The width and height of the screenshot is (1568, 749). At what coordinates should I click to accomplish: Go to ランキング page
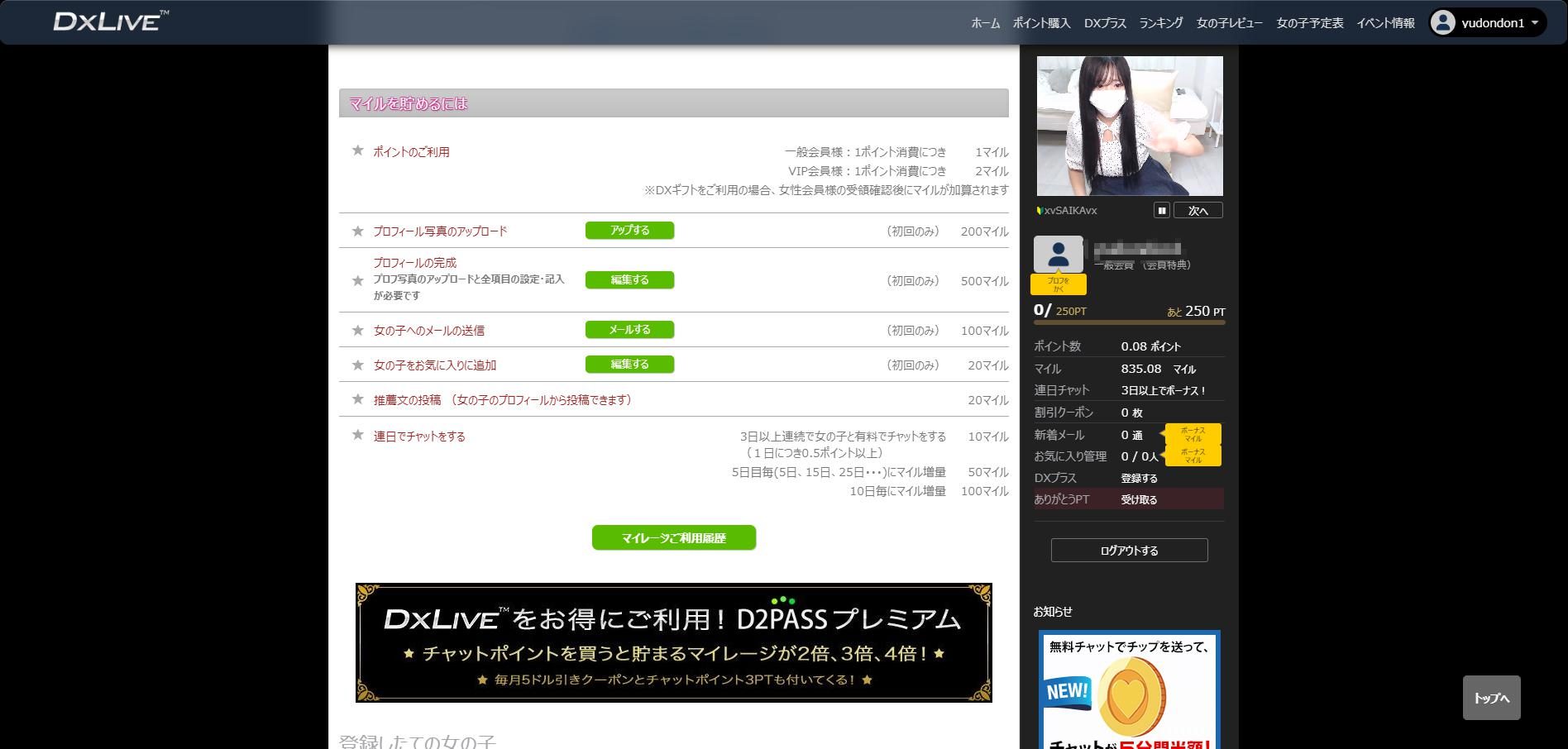1160,23
